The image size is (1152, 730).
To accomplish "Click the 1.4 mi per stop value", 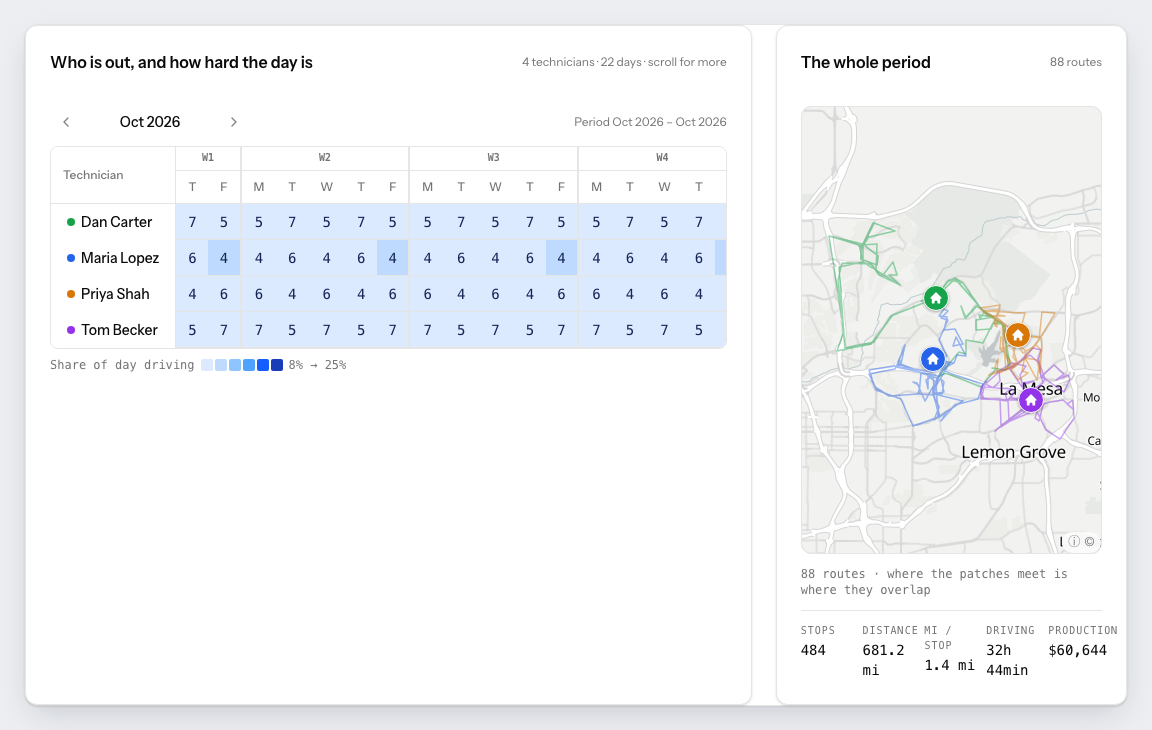I will pos(949,665).
